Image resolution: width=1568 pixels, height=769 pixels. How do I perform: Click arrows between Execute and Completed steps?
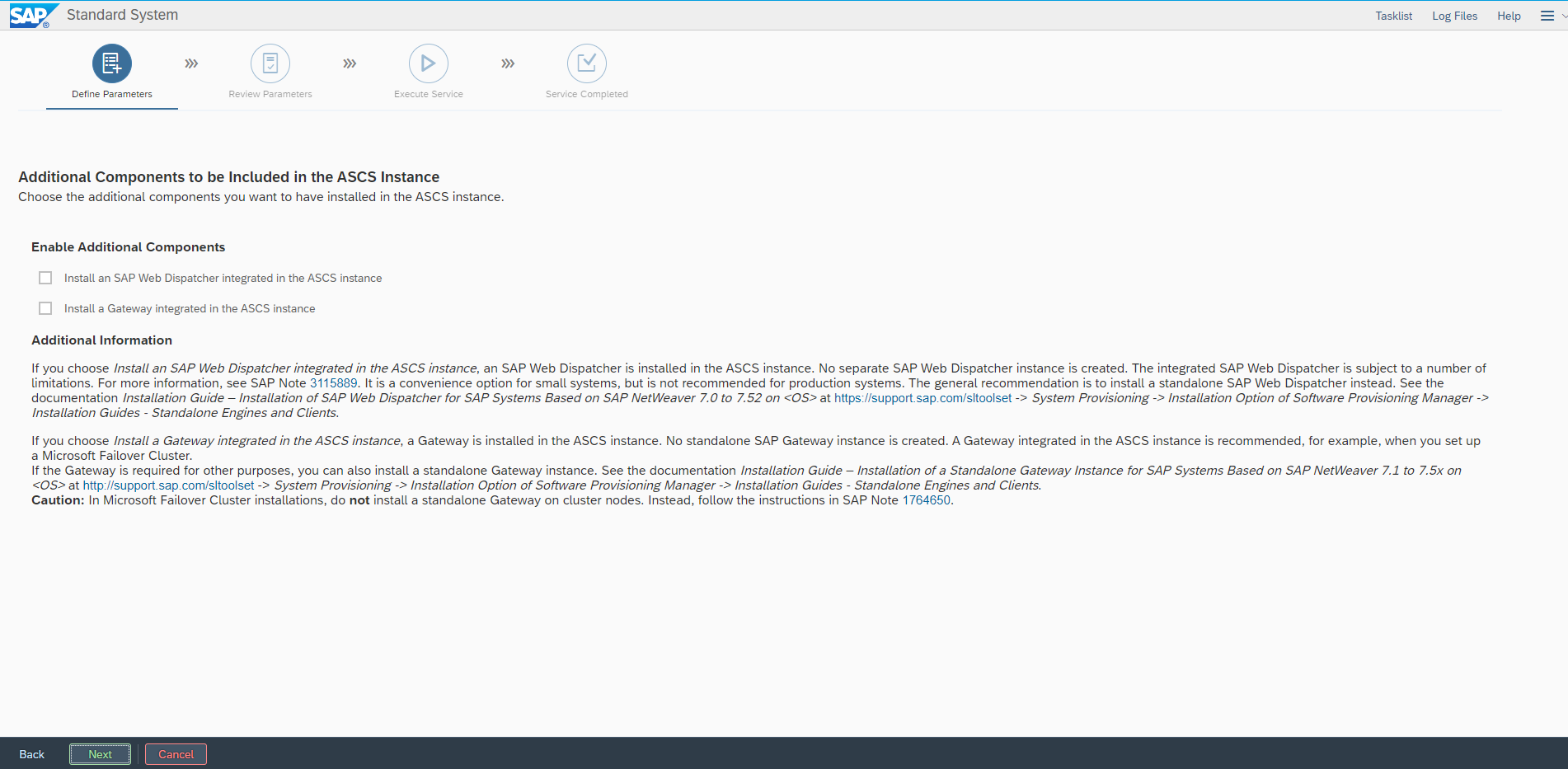coord(508,63)
